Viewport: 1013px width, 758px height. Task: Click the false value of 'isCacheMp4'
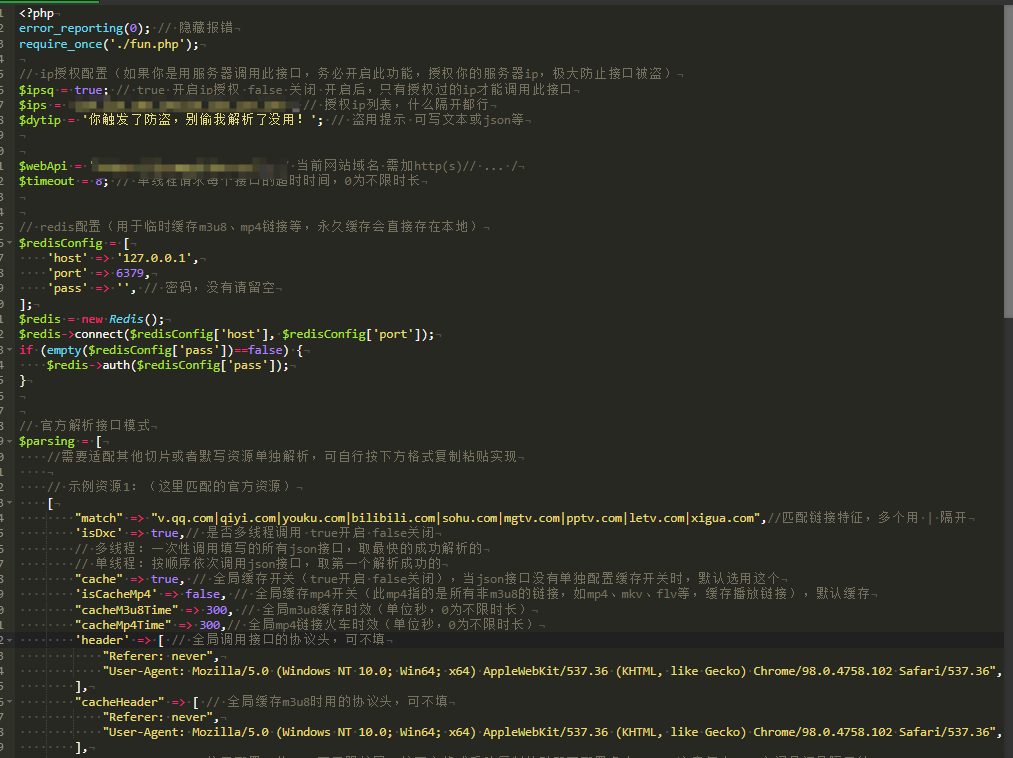pos(204,594)
